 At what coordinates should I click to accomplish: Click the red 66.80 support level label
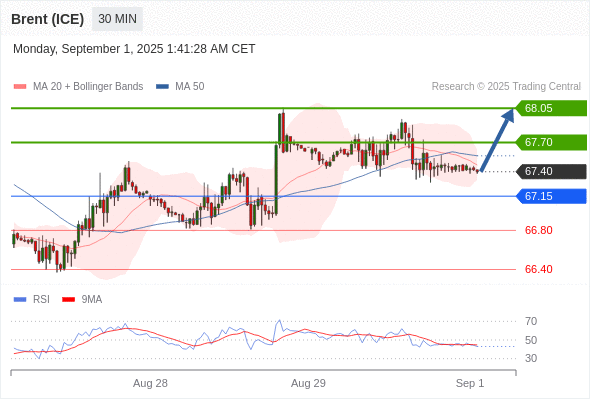coord(538,230)
